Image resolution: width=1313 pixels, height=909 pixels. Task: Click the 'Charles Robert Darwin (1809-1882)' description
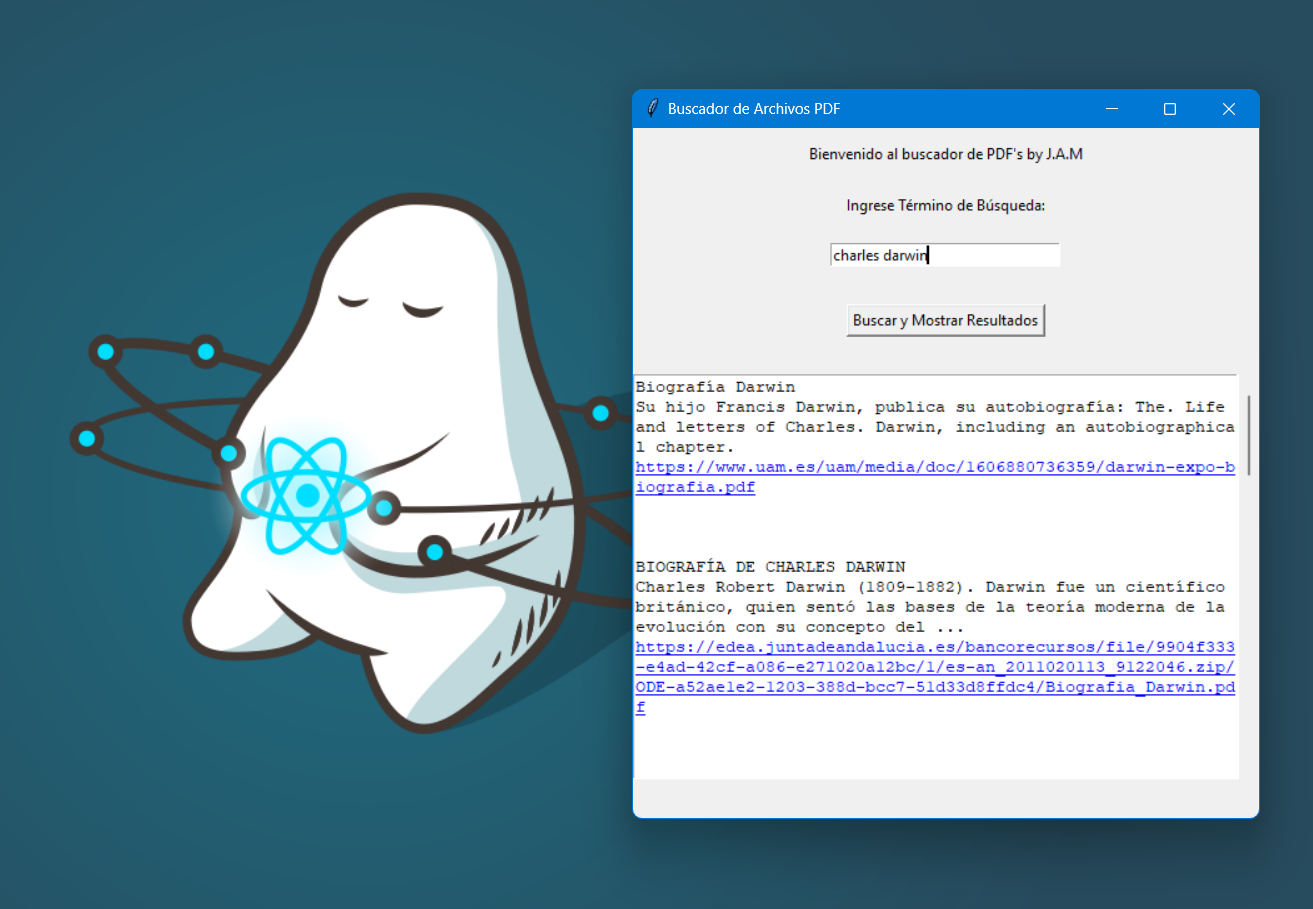[930, 607]
